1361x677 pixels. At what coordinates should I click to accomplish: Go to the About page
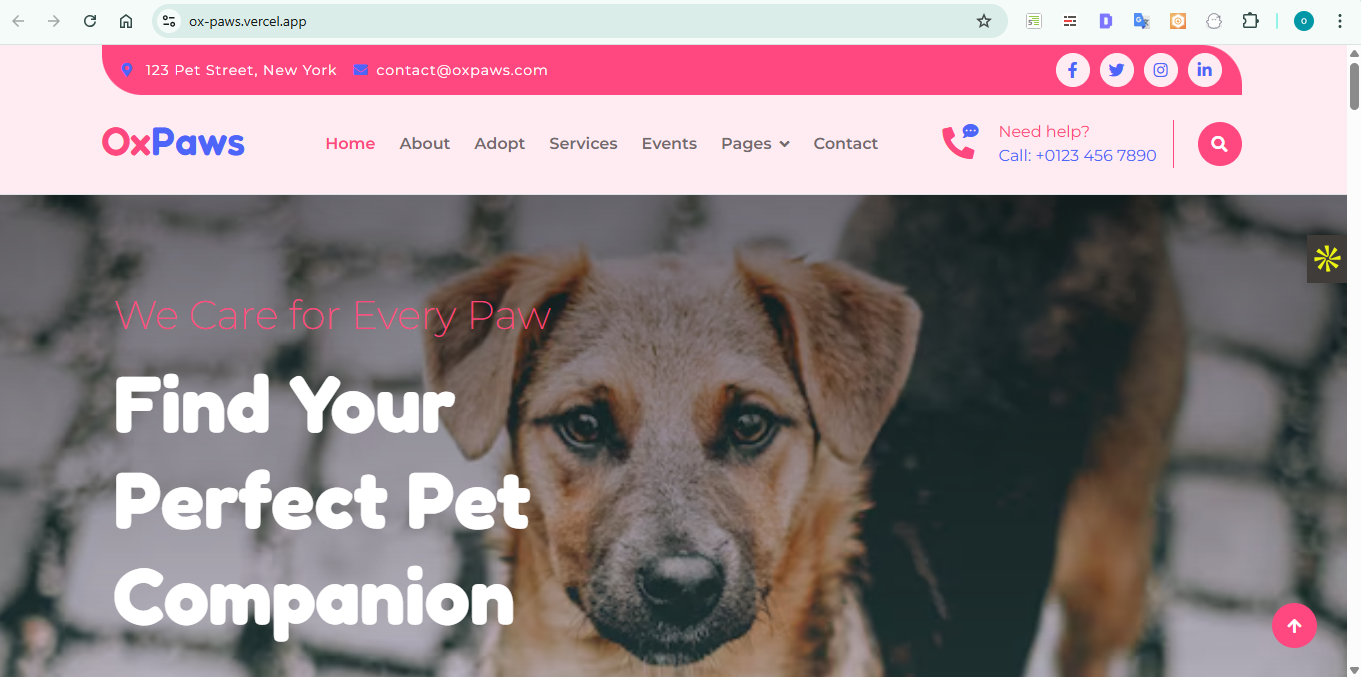[x=424, y=144]
